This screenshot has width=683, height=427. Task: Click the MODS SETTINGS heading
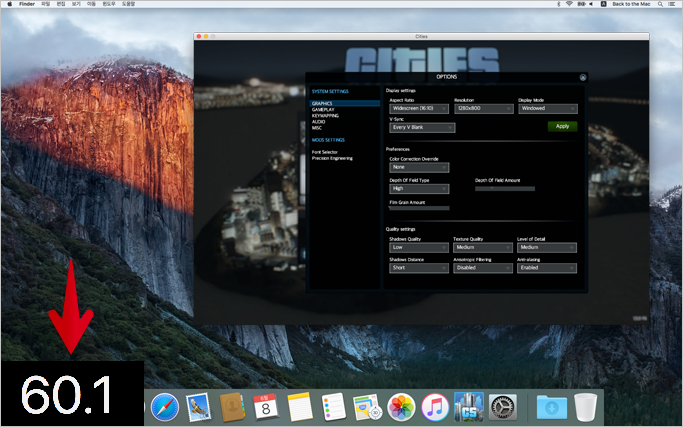coord(328,140)
